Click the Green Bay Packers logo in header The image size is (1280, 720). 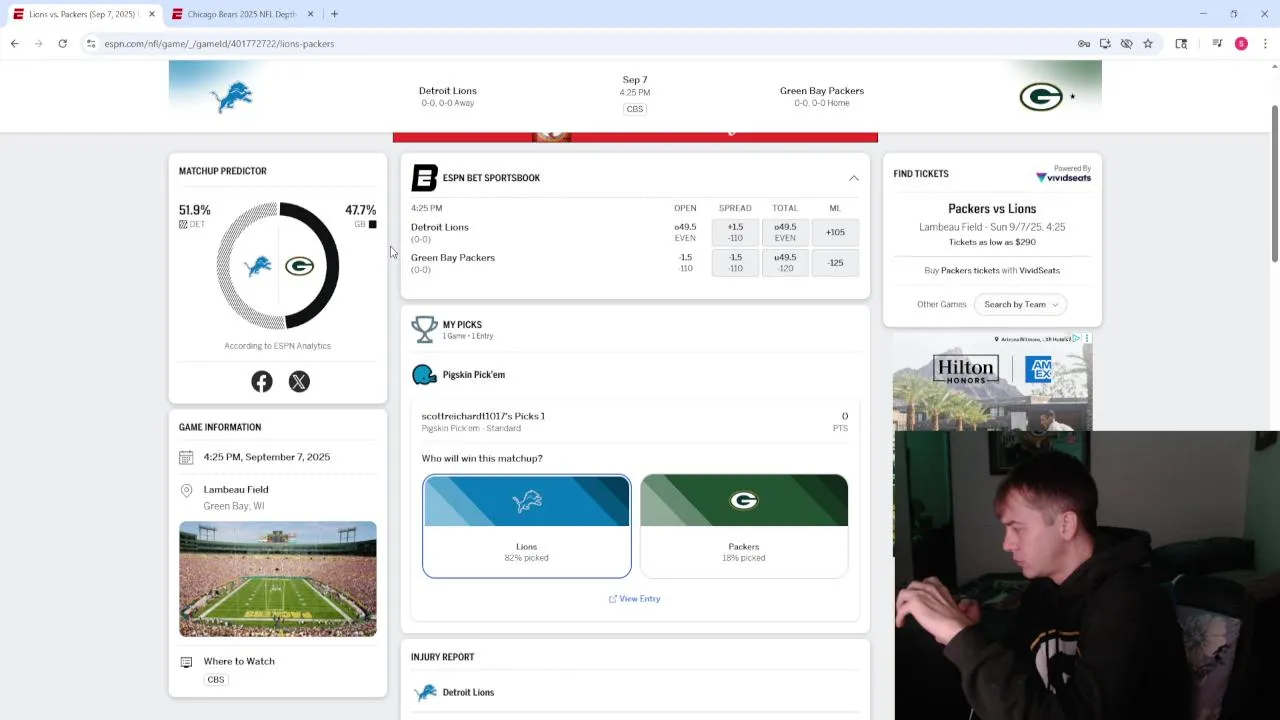coord(1040,96)
